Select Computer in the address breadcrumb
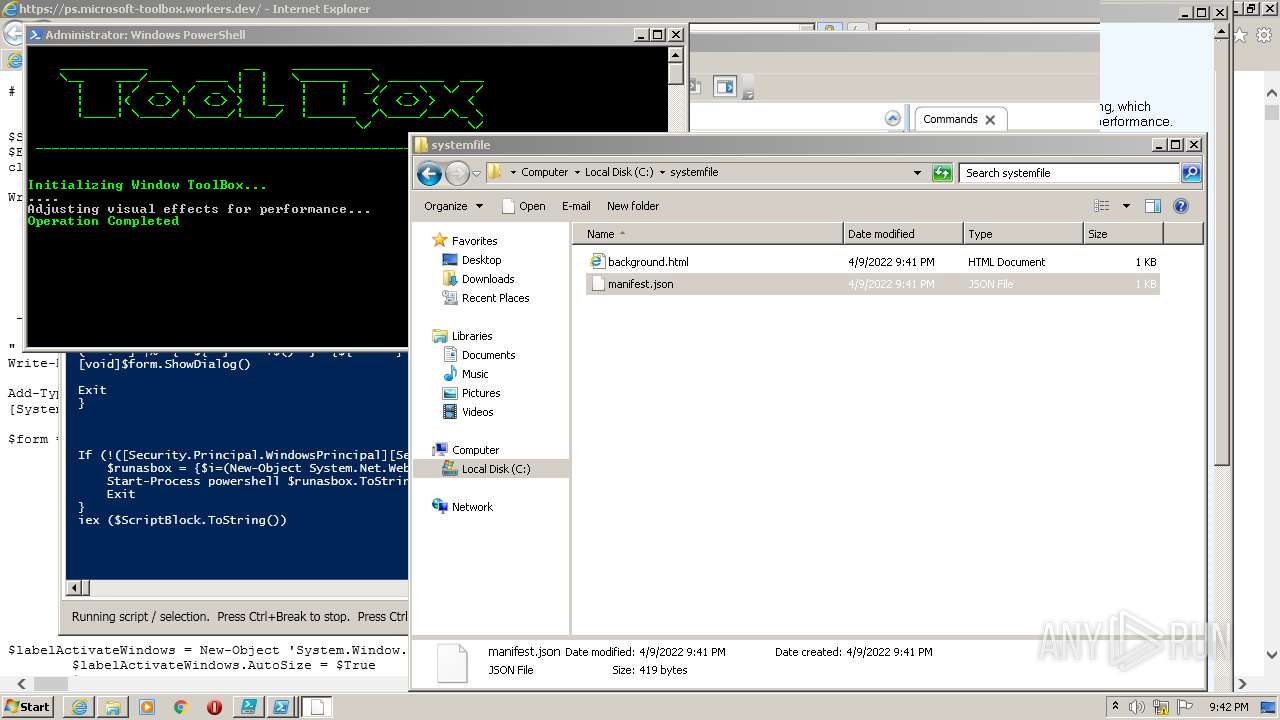 coord(544,172)
